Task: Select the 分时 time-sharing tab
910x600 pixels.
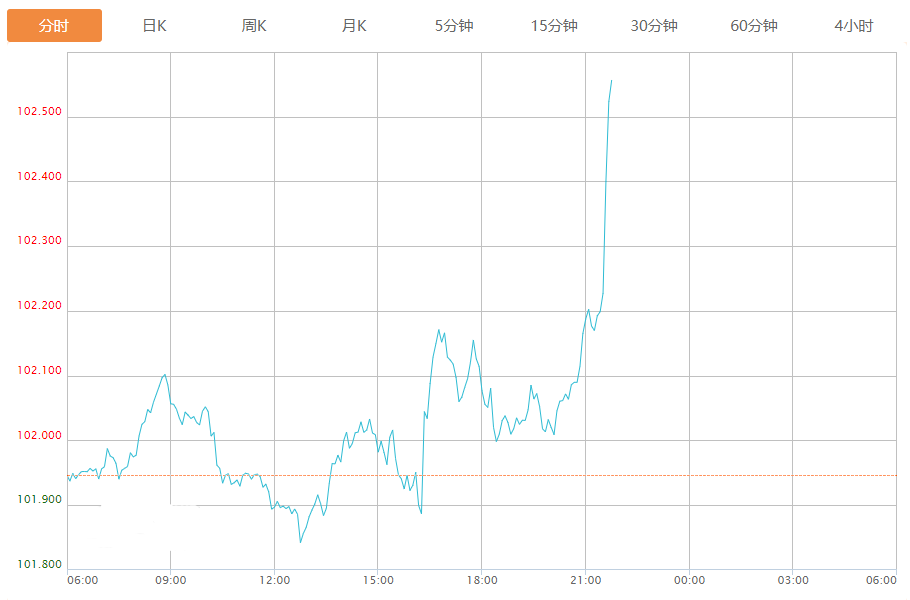Action: coord(54,26)
